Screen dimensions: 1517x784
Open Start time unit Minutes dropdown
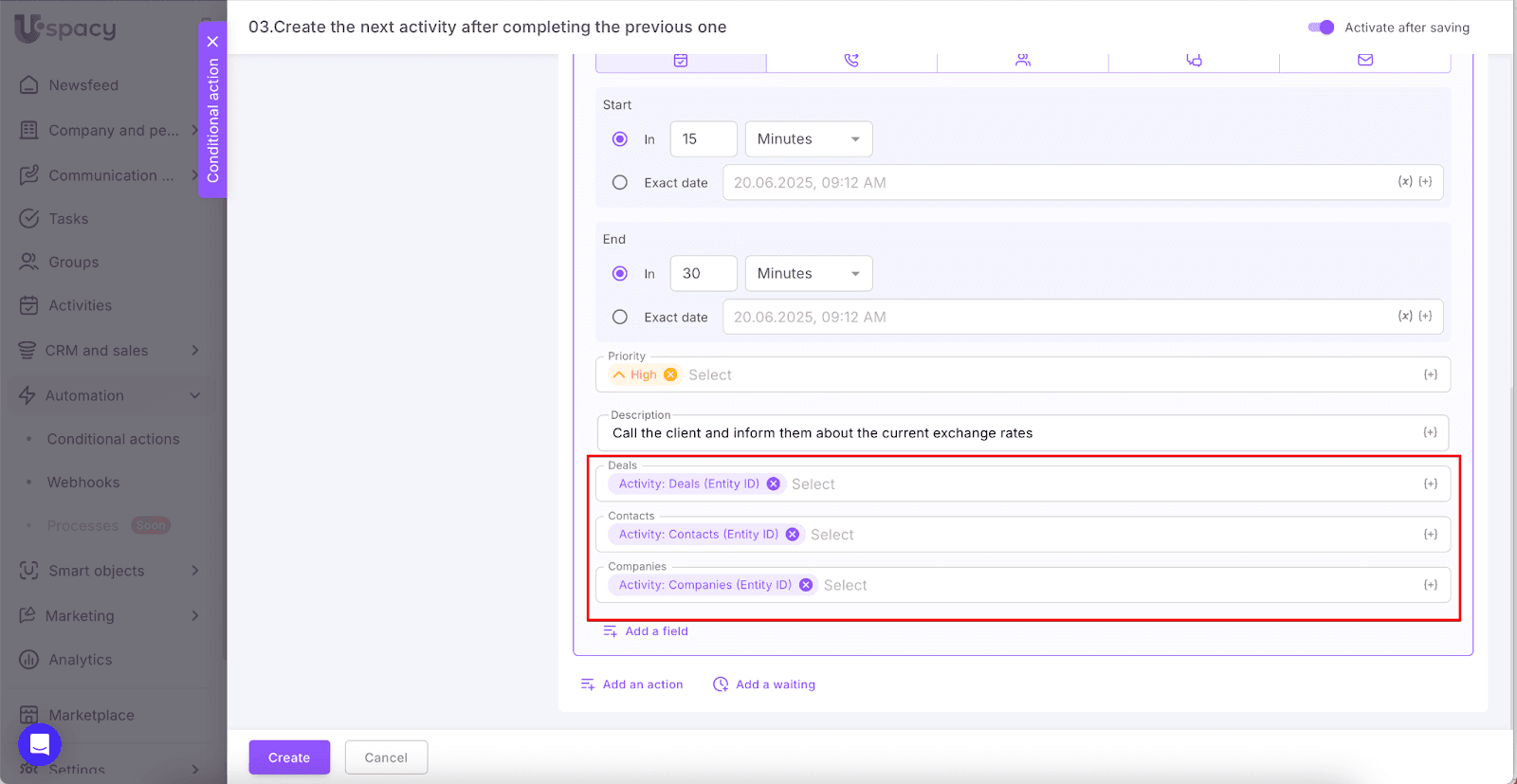coord(808,139)
